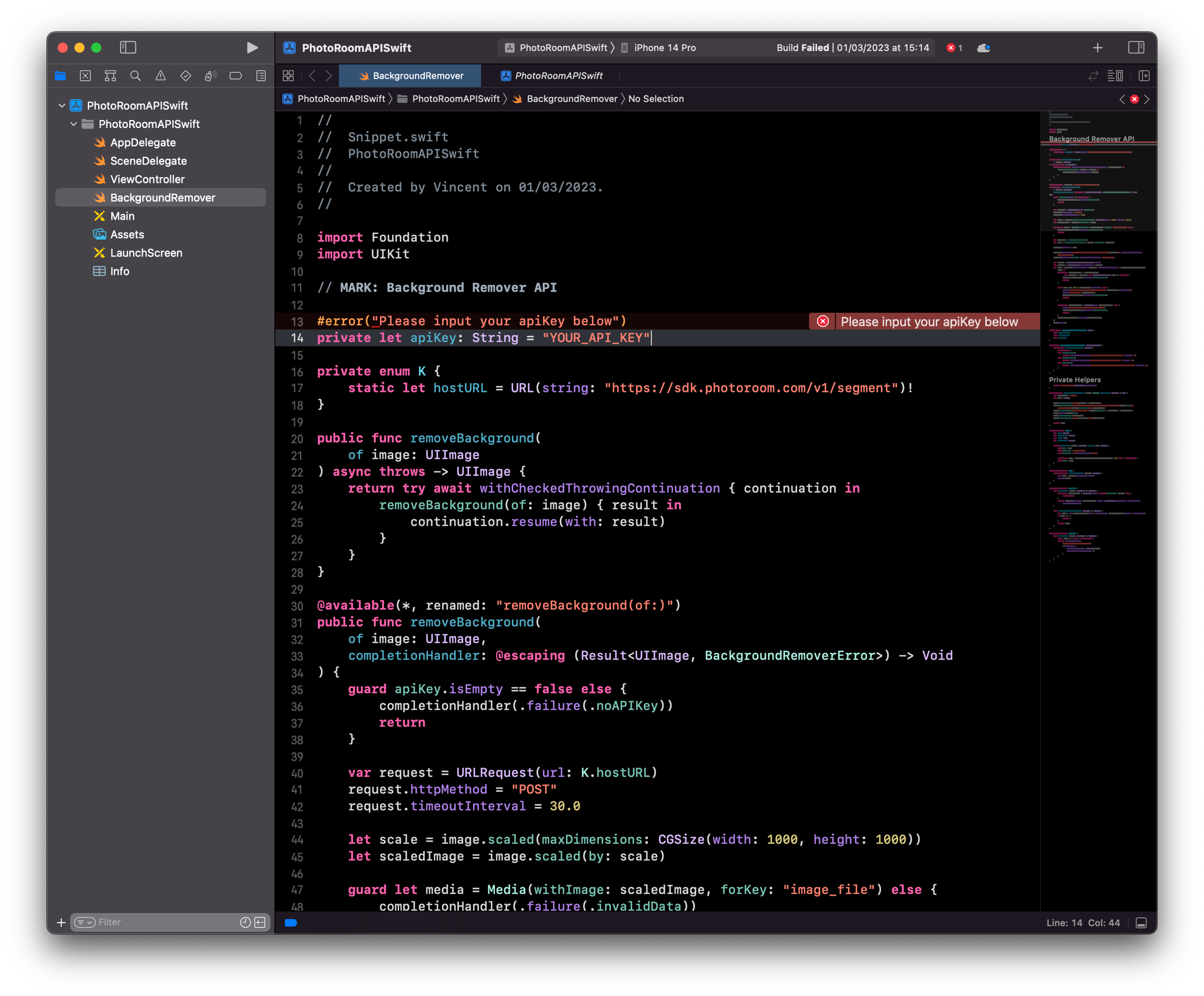1204x996 pixels.
Task: Toggle the left navigator sidebar
Action: 128,48
